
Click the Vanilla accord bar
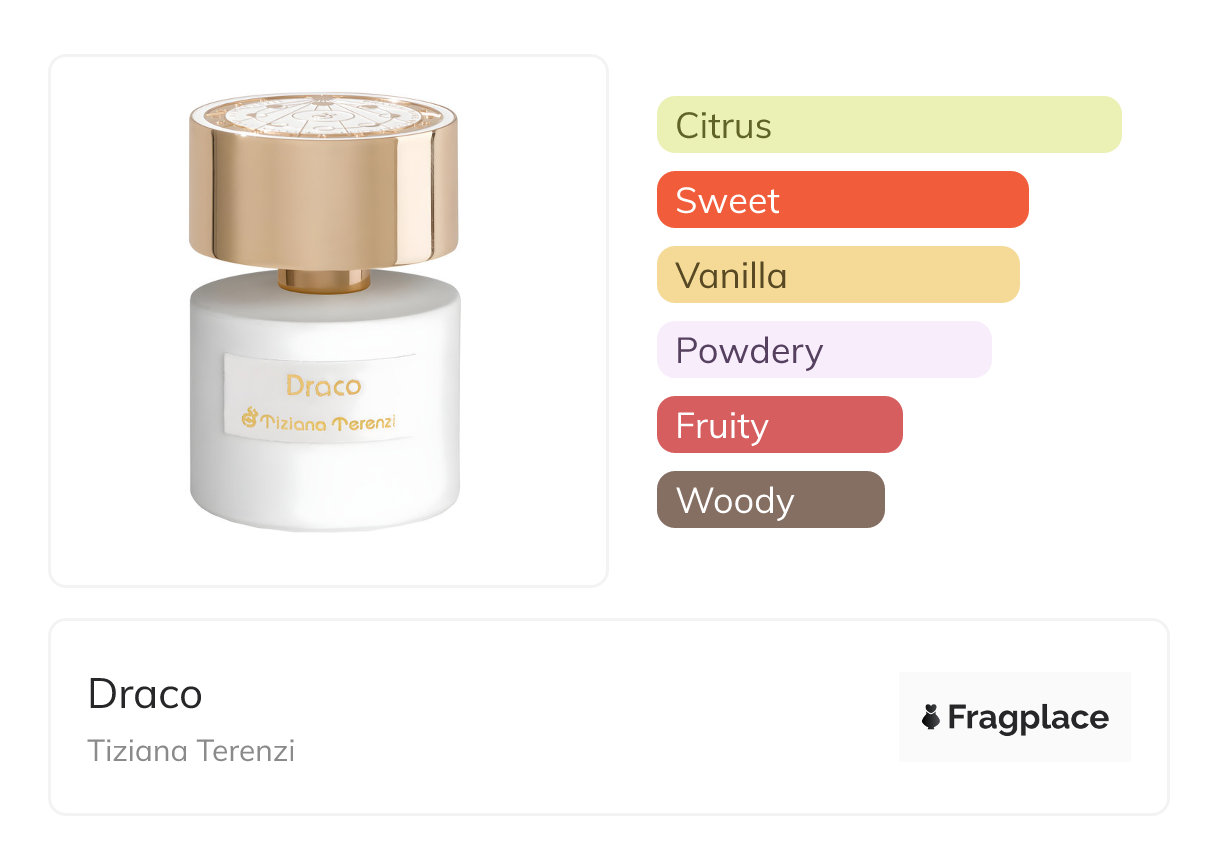pos(838,275)
